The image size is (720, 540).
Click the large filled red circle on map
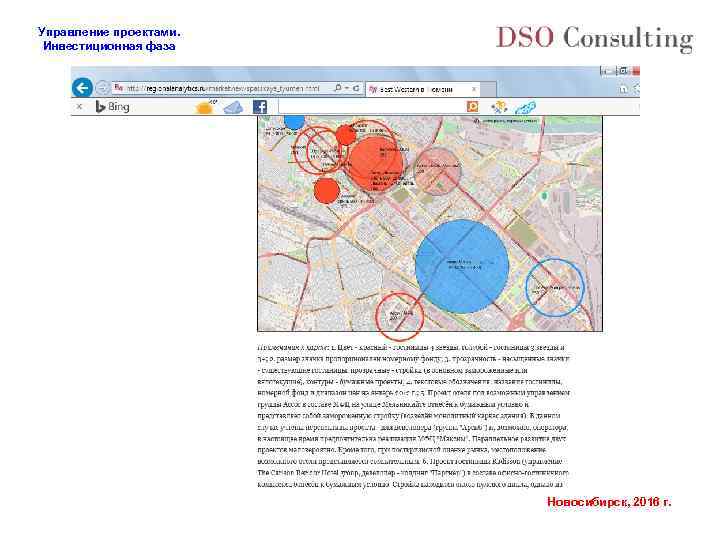pyautogui.click(x=375, y=163)
